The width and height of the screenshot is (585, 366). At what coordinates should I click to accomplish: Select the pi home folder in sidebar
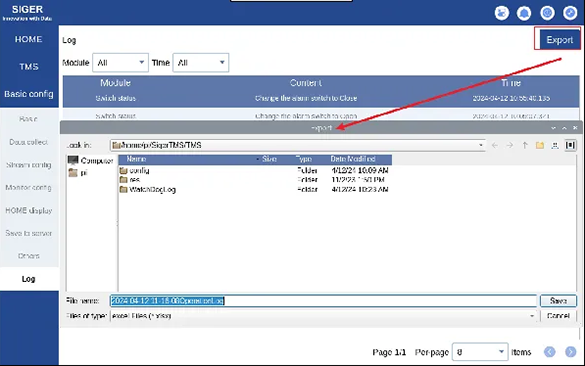pos(78,173)
